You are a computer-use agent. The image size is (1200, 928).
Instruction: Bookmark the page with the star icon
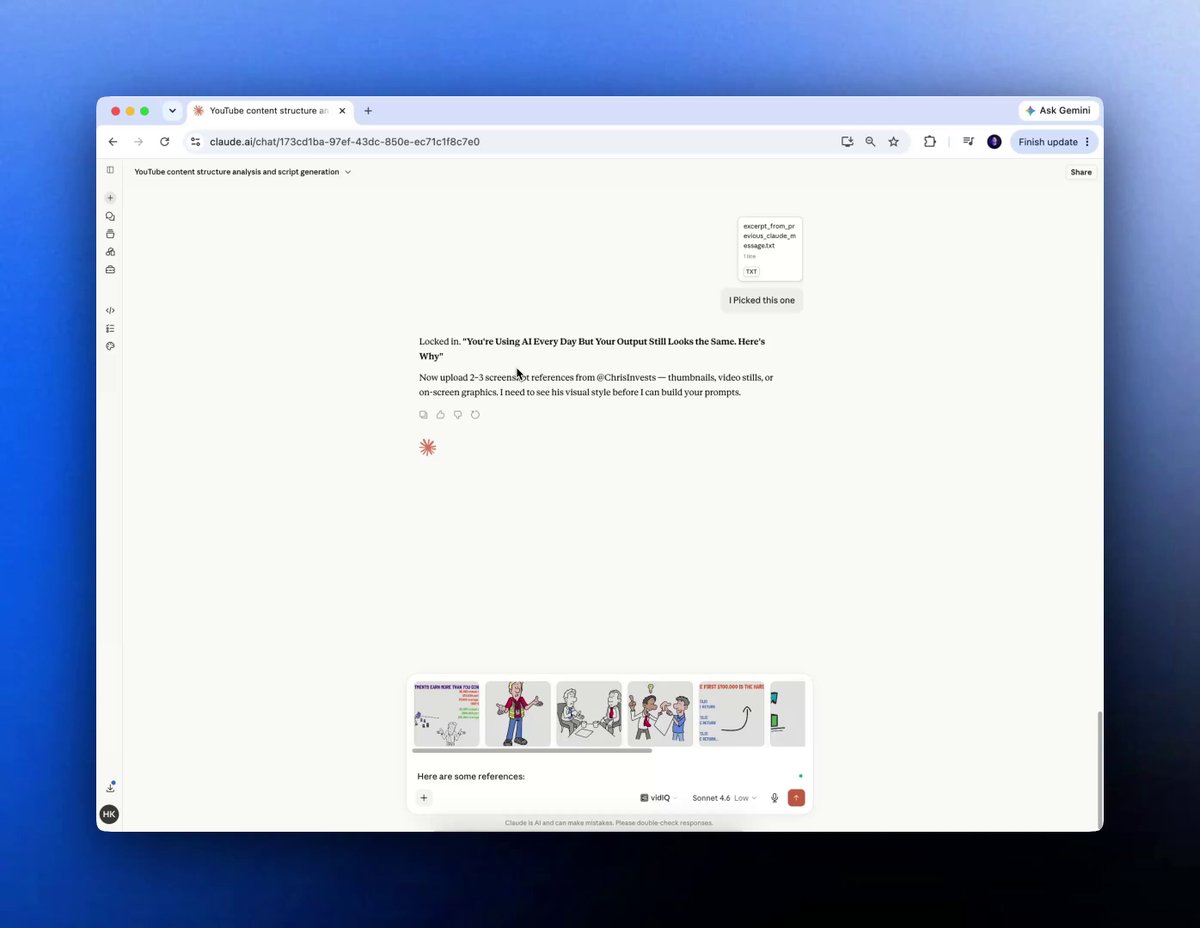[893, 142]
